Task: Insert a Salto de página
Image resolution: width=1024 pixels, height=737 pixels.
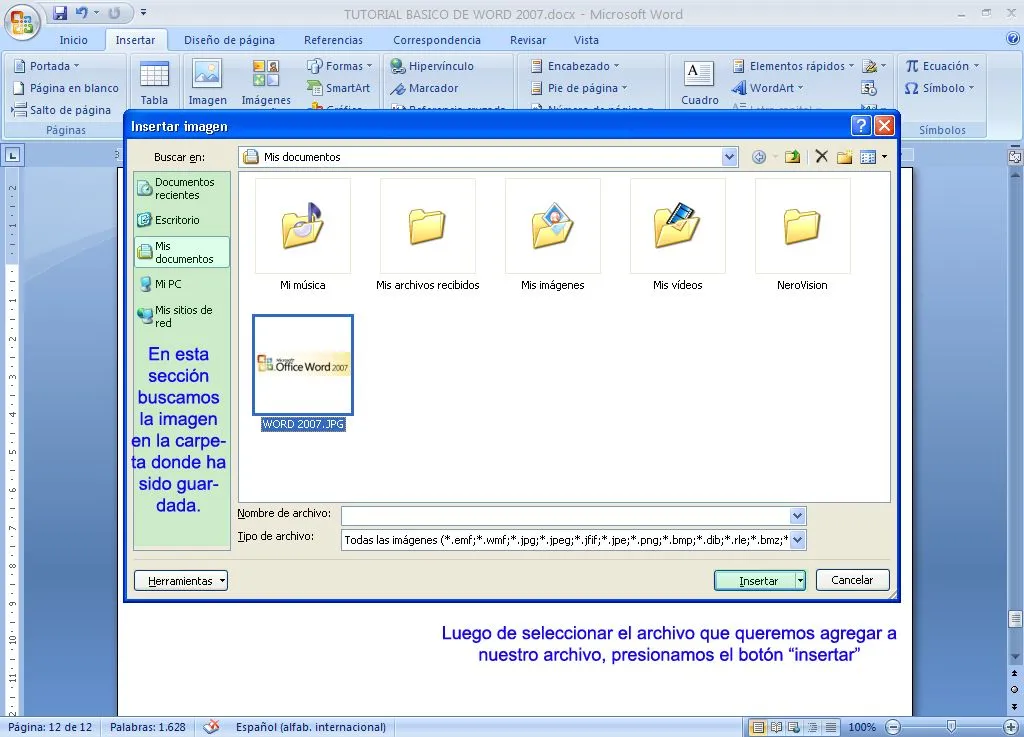Action: 61,110
